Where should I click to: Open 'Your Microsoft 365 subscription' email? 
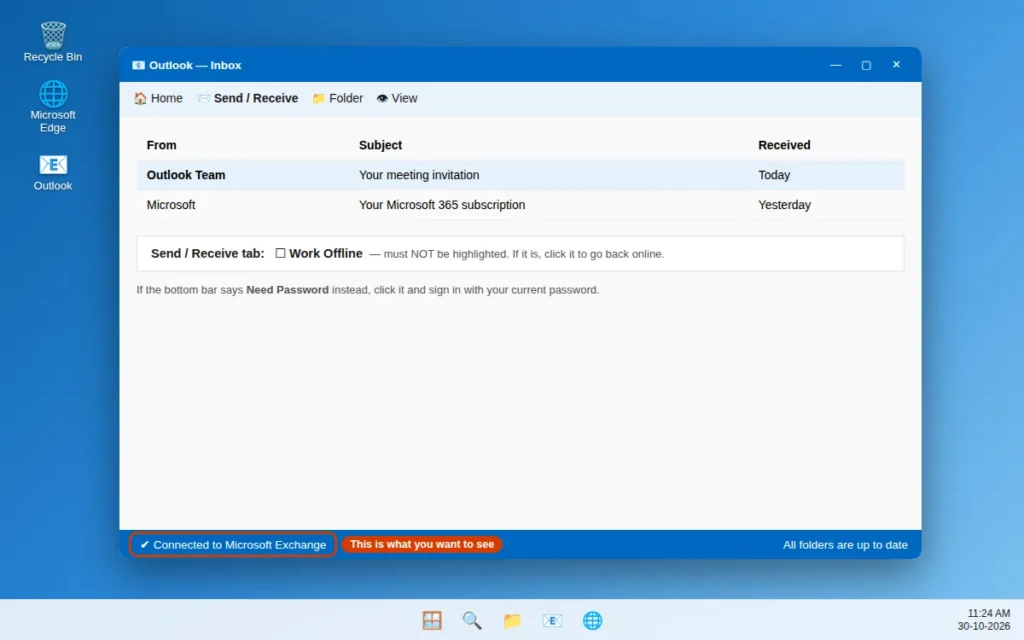click(x=441, y=205)
